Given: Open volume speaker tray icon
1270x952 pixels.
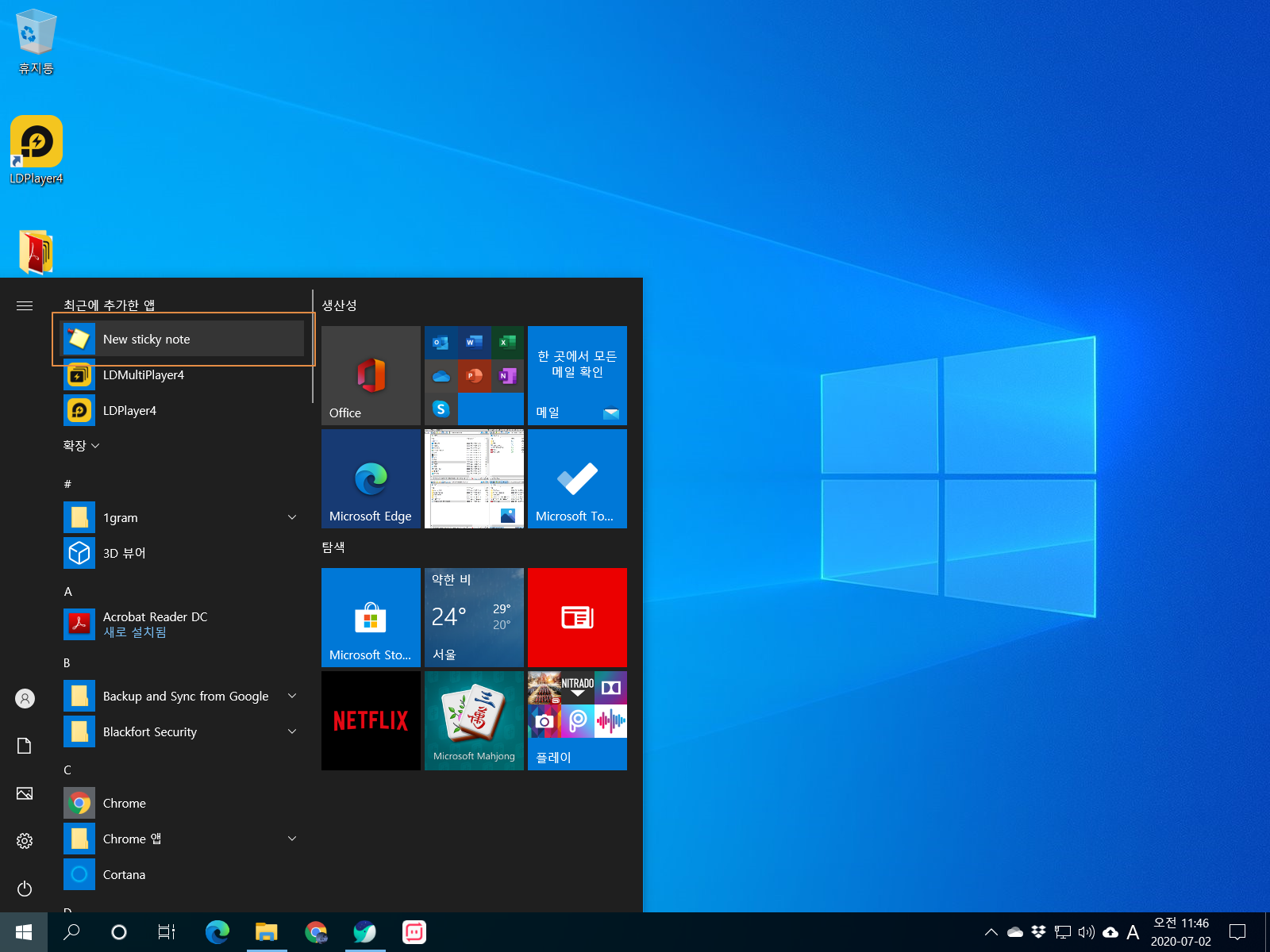Looking at the screenshot, I should [x=1087, y=932].
